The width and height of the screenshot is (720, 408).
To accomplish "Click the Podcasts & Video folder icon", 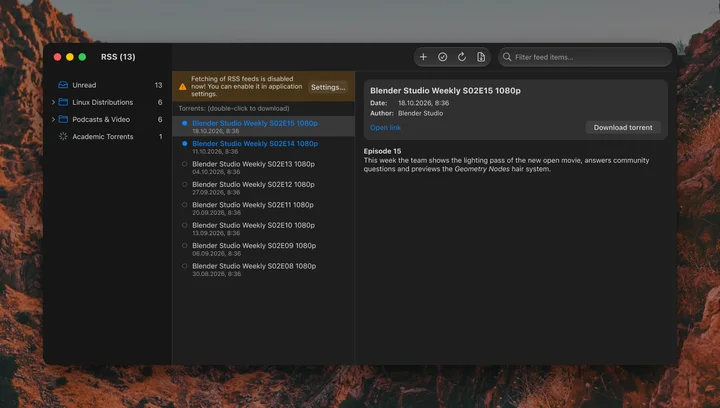I will click(63, 119).
